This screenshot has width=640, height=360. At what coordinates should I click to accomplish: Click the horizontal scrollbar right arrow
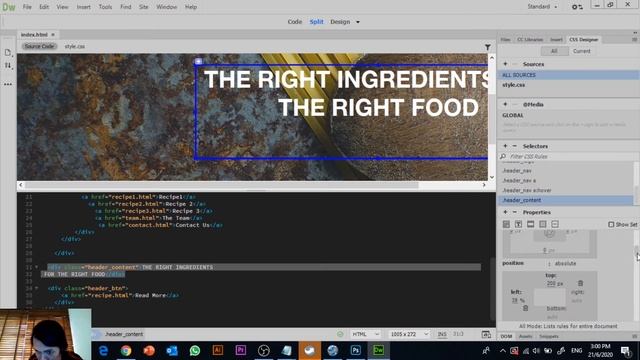[x=484, y=185]
